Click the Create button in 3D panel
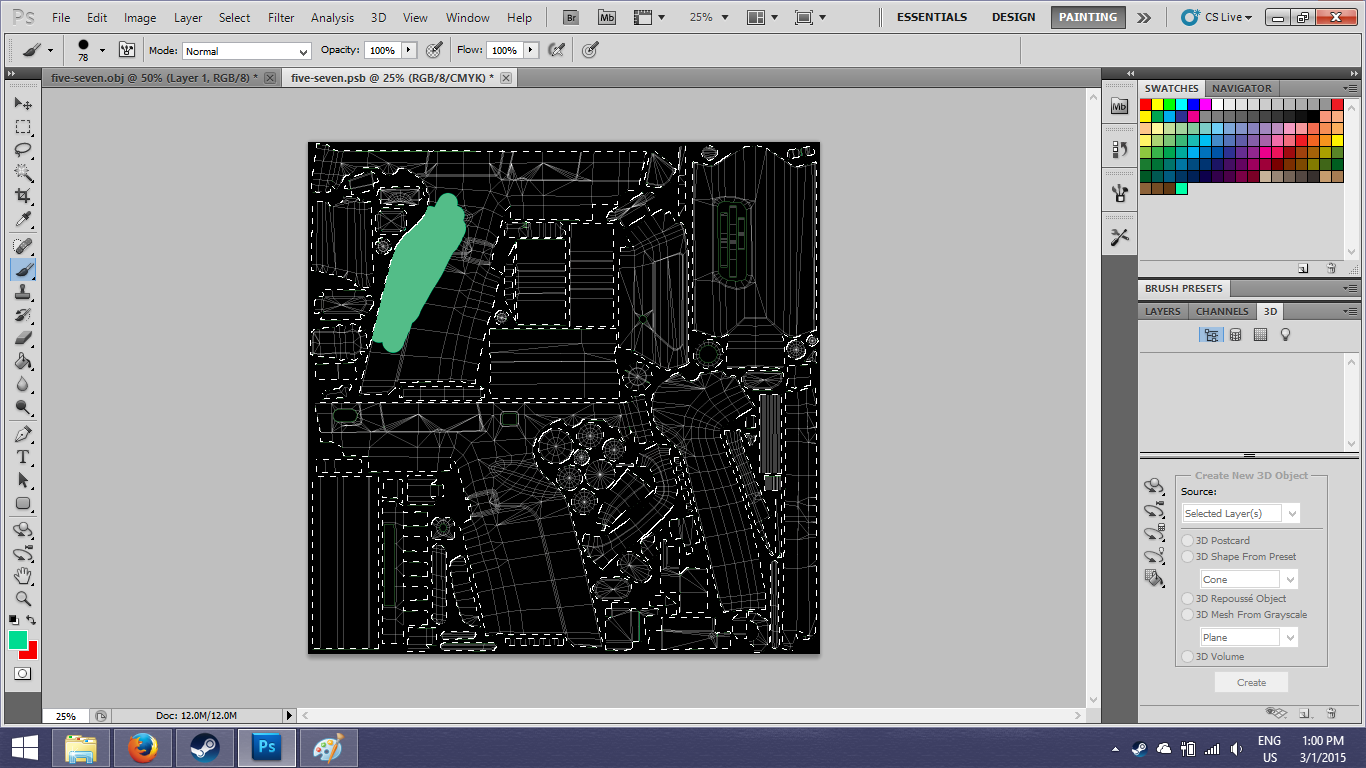The image size is (1366, 768). (1251, 682)
